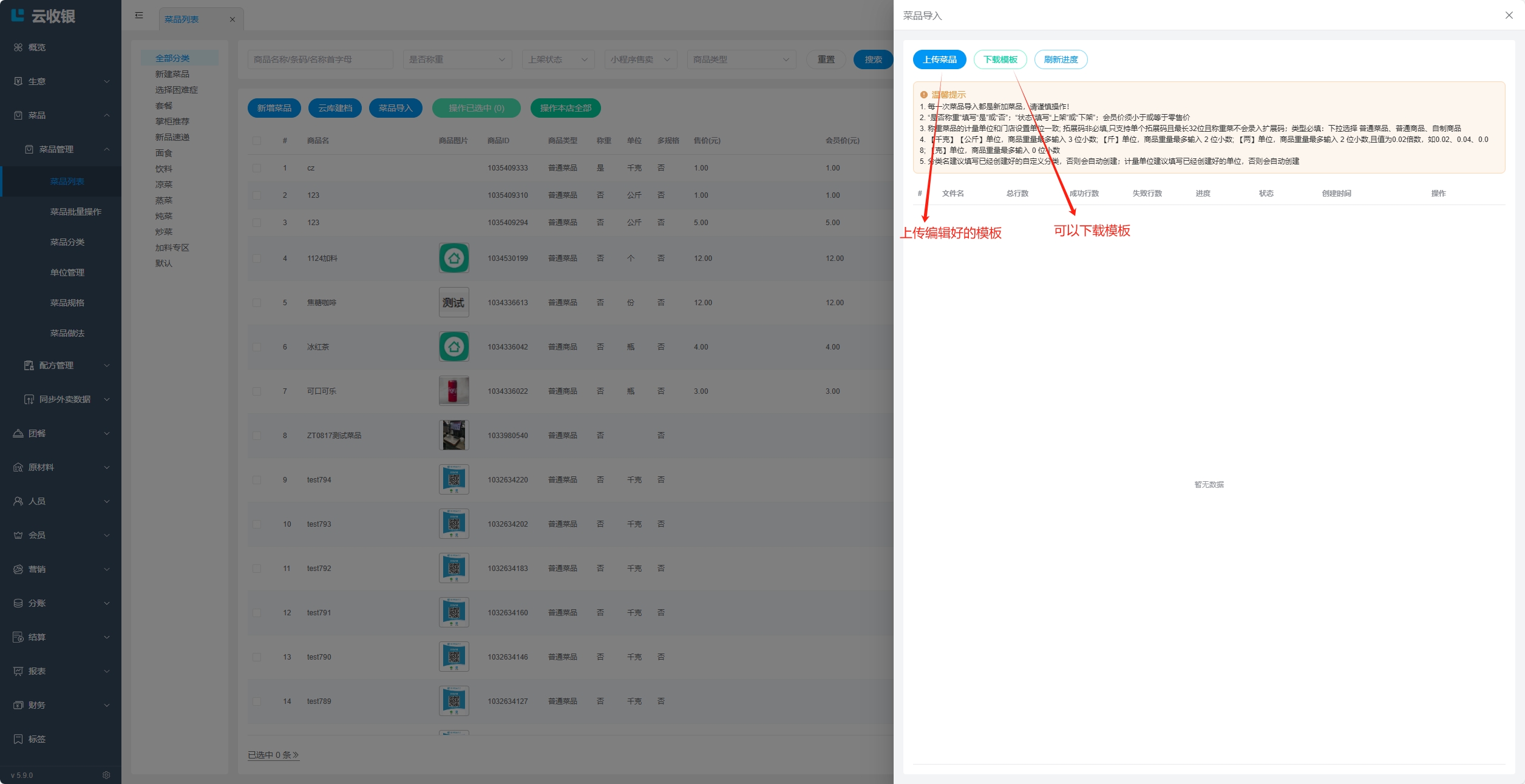Click the 上传菜品 button
Viewport: 1525px width, 784px height.
pos(939,59)
